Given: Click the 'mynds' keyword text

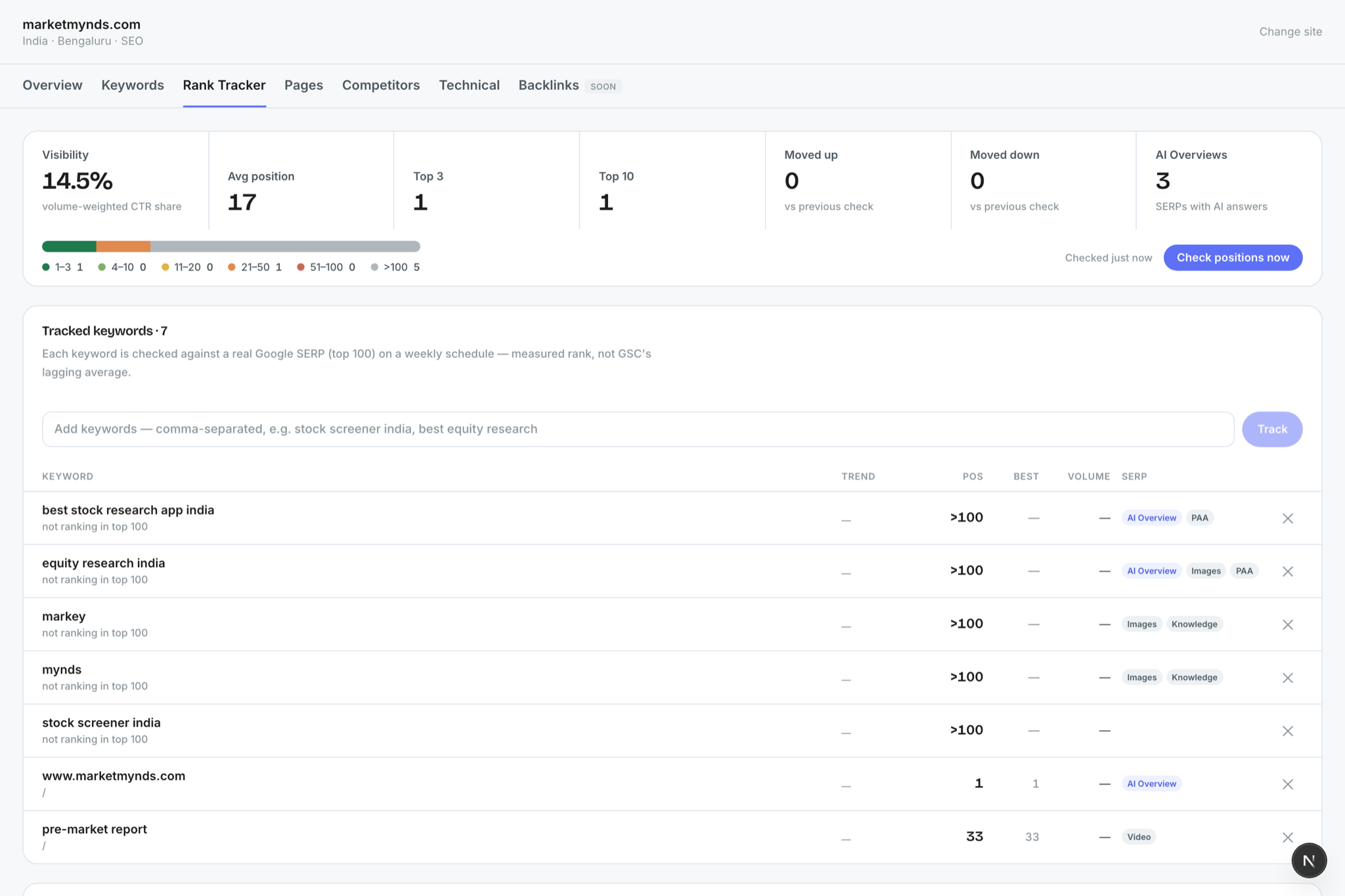Looking at the screenshot, I should 62,670.
